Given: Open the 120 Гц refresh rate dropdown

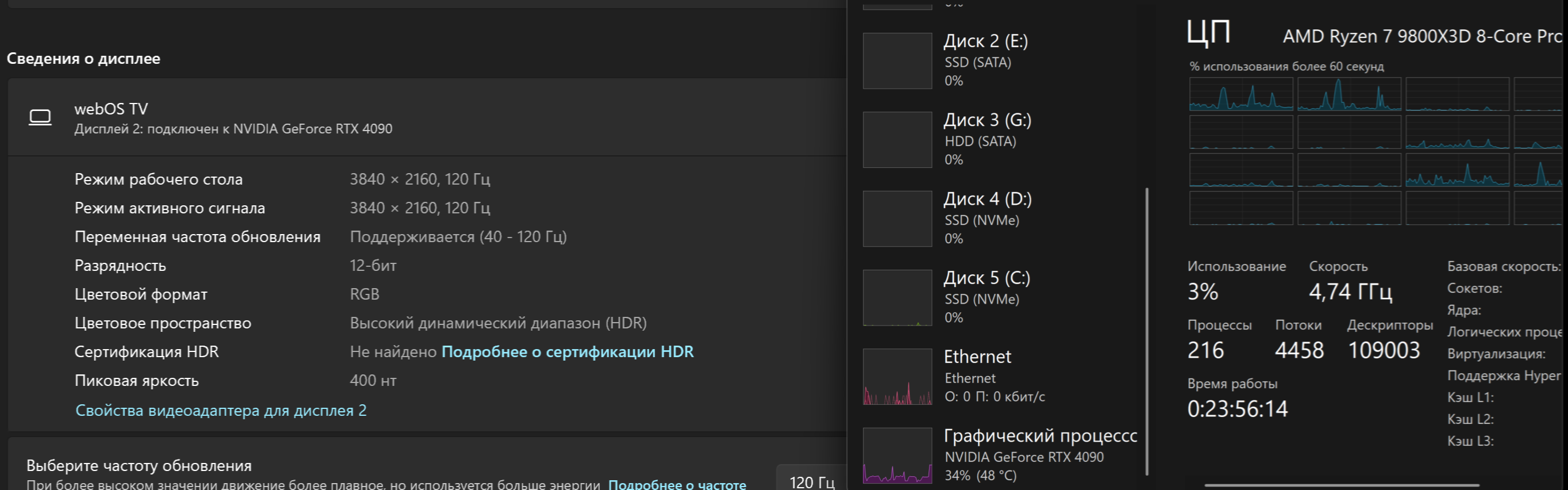Looking at the screenshot, I should pyautogui.click(x=811, y=477).
